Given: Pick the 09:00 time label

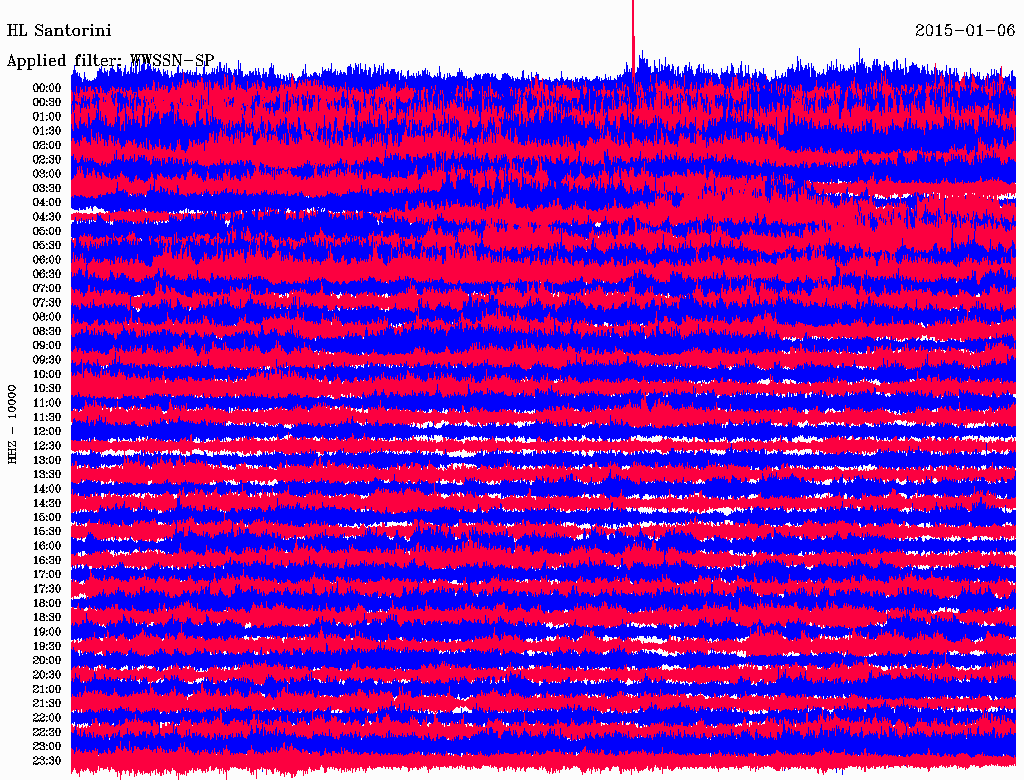Looking at the screenshot, I should [x=47, y=345].
